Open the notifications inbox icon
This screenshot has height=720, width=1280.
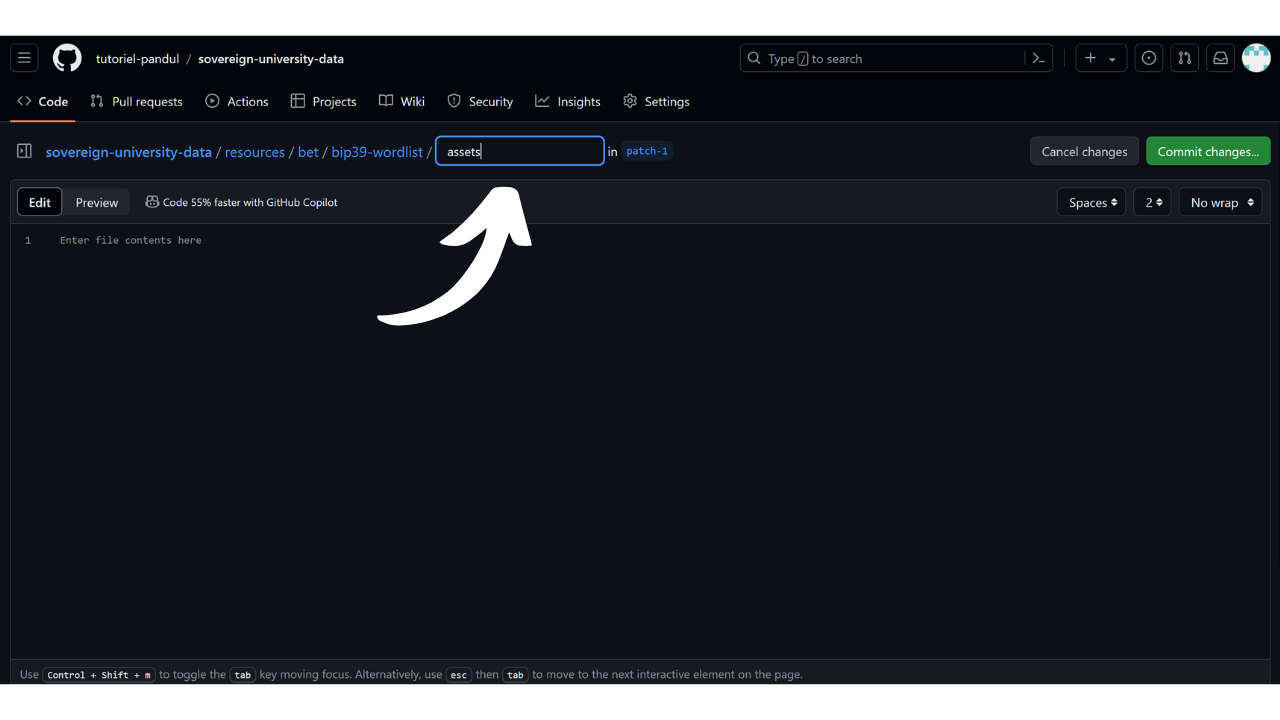pyautogui.click(x=1220, y=58)
